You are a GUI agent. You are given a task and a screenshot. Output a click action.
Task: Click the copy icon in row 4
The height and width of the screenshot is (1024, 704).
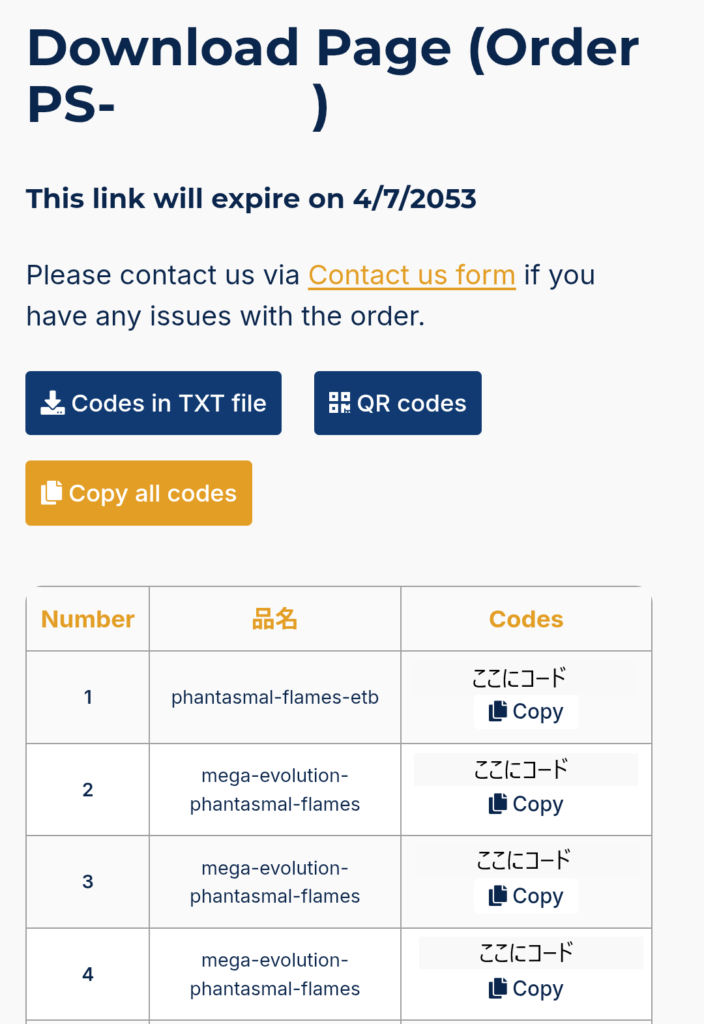coord(498,988)
